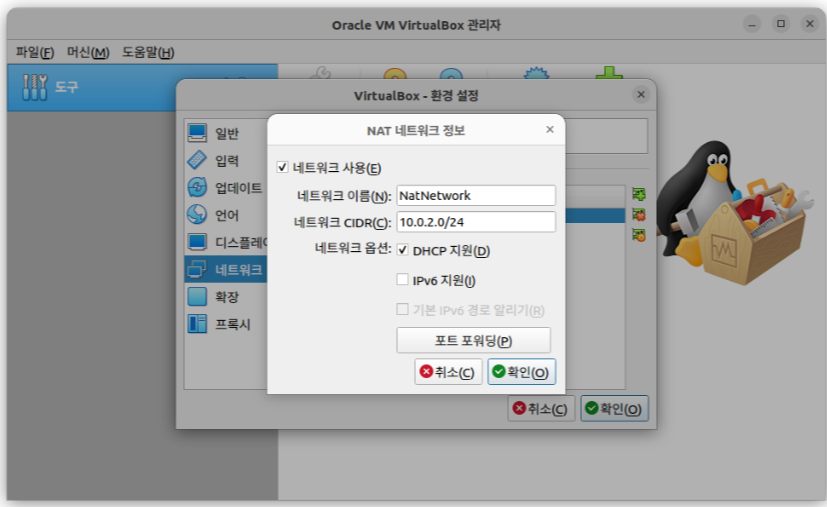Open 포트 포워딩(P) settings

point(473,341)
